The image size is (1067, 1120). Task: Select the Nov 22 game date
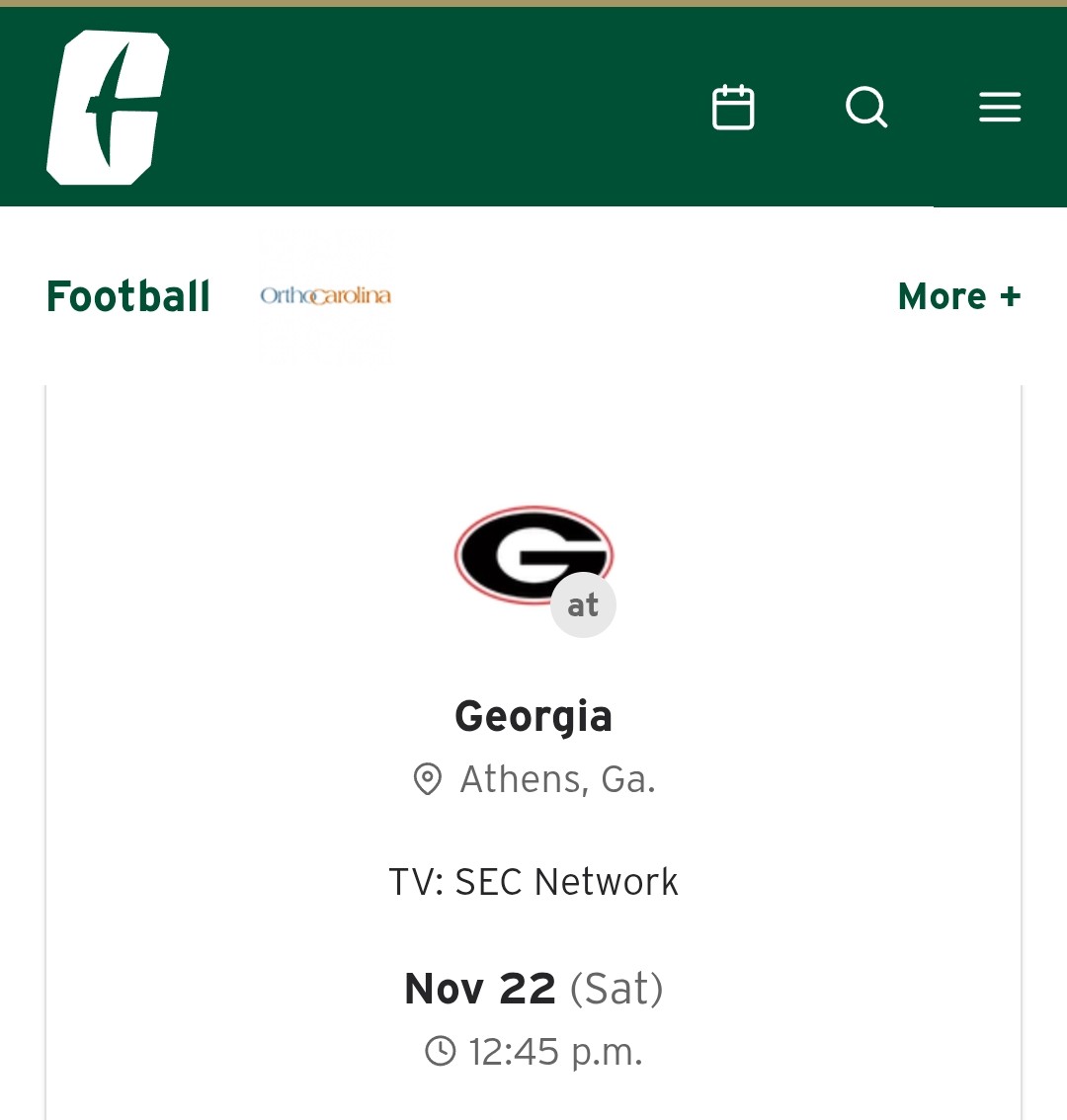[480, 989]
